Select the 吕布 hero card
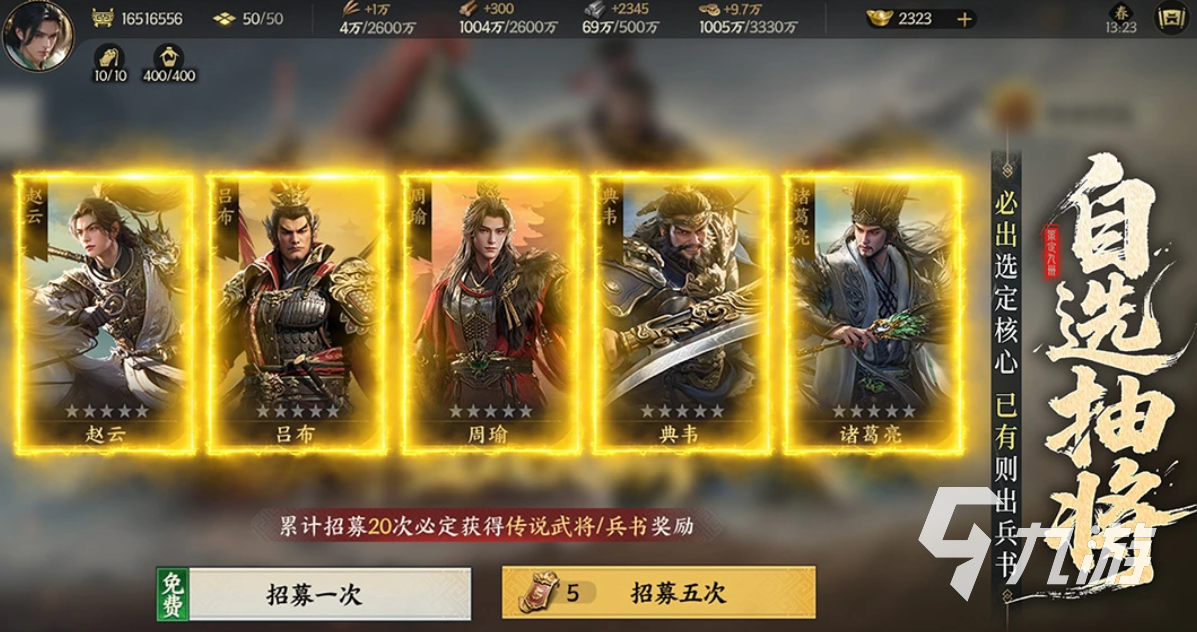This screenshot has height=632, width=1197. [x=297, y=313]
